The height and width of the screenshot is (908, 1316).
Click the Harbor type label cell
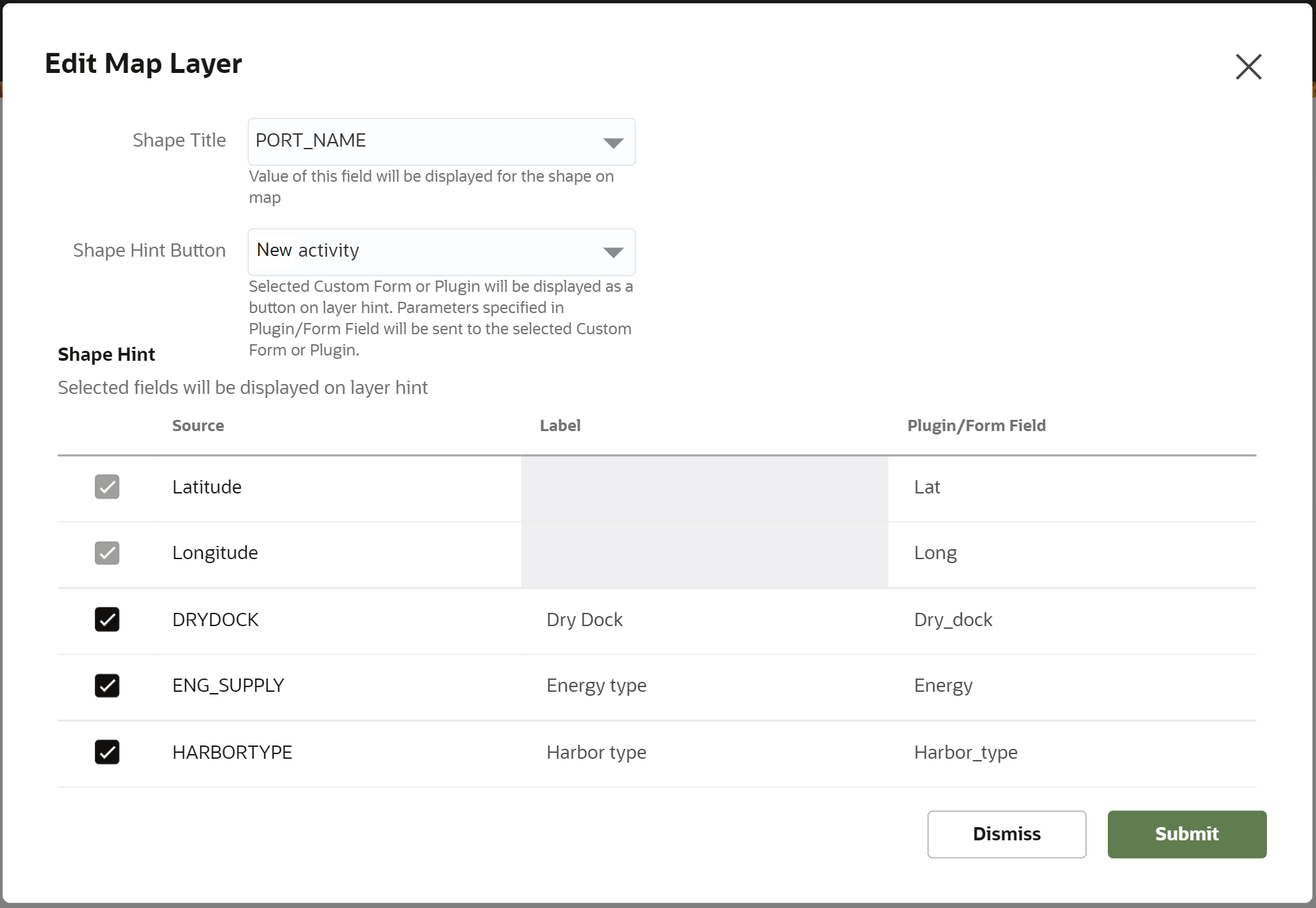(x=596, y=752)
